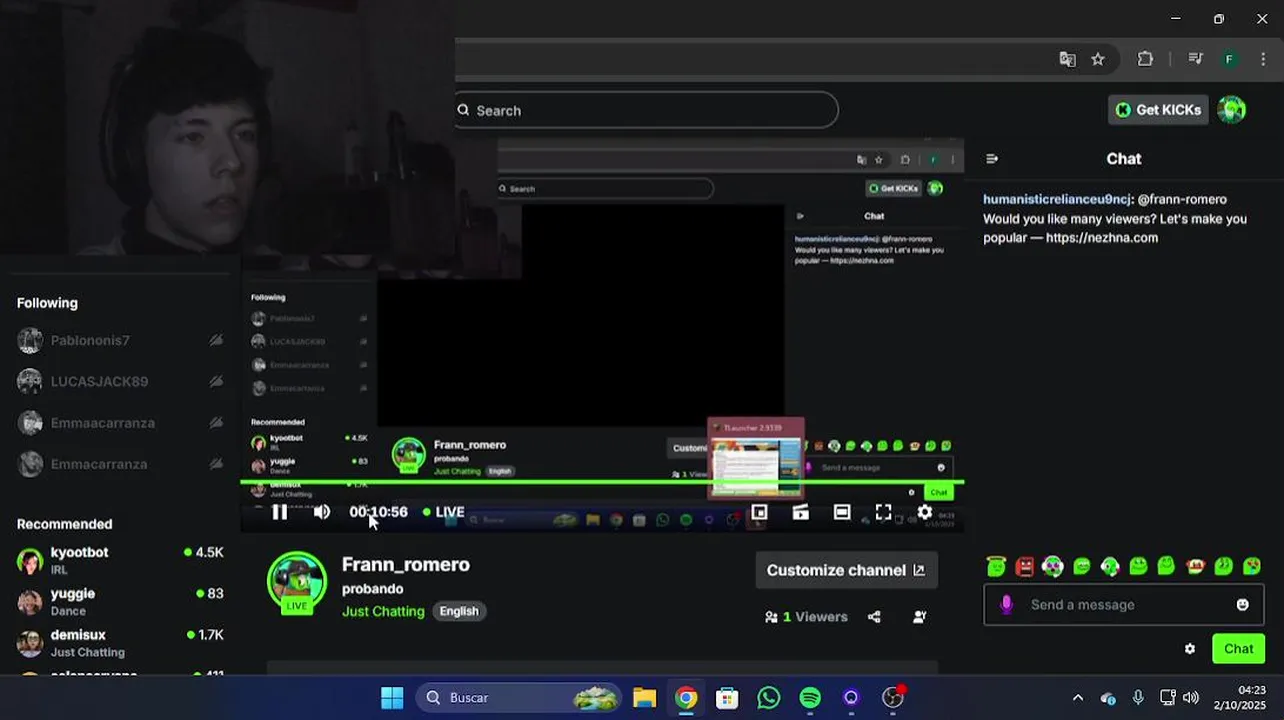This screenshot has width=1284, height=720.
Task: Toggle notifications bell for Emmaacarranza
Action: coord(216,423)
